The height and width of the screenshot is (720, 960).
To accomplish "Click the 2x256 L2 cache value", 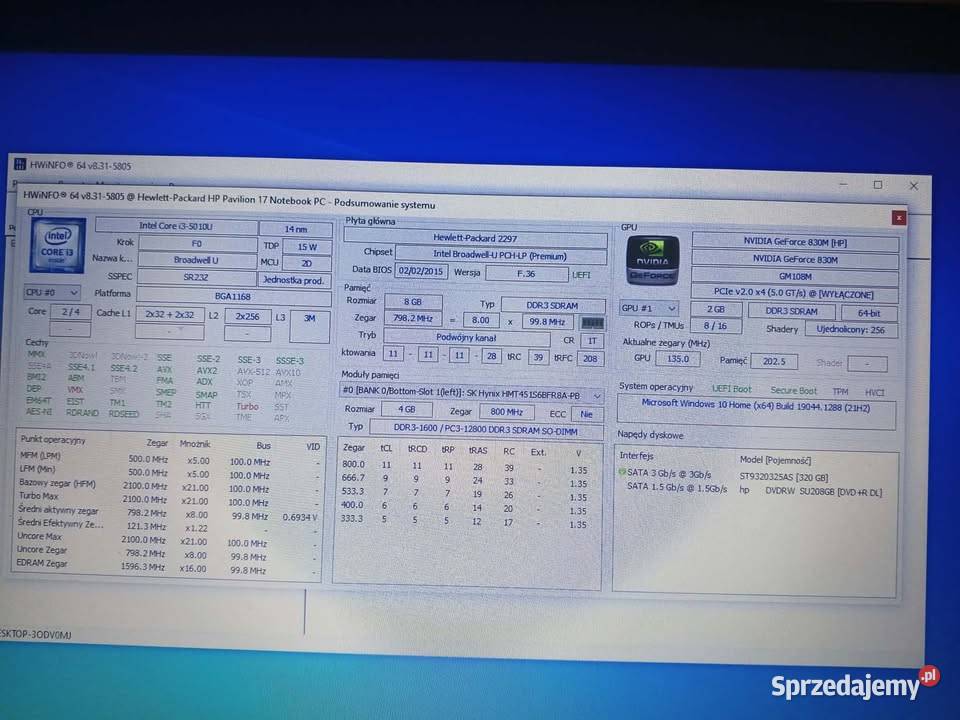I will click(247, 317).
